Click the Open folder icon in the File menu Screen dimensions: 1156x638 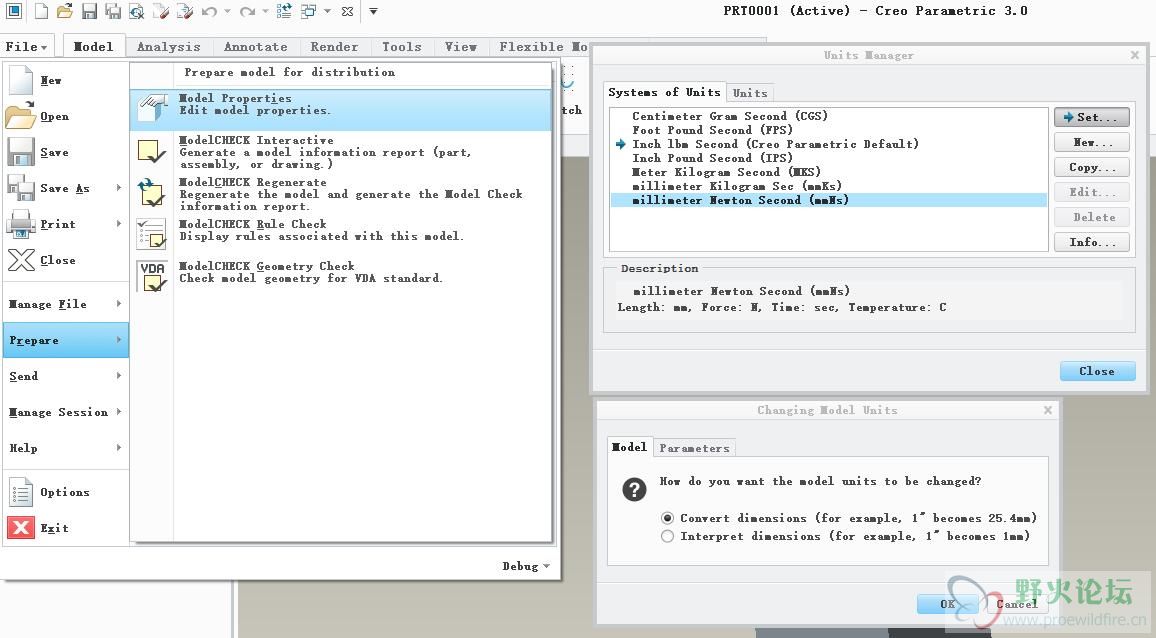pos(20,116)
